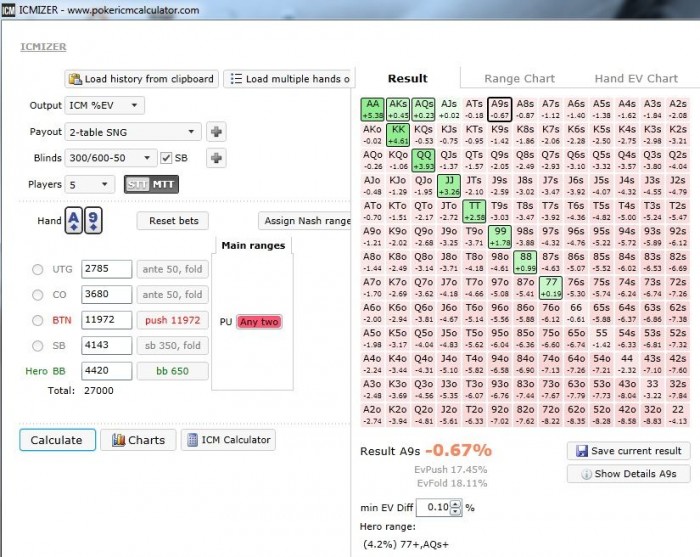Select the JJ cell in chart

point(449,186)
